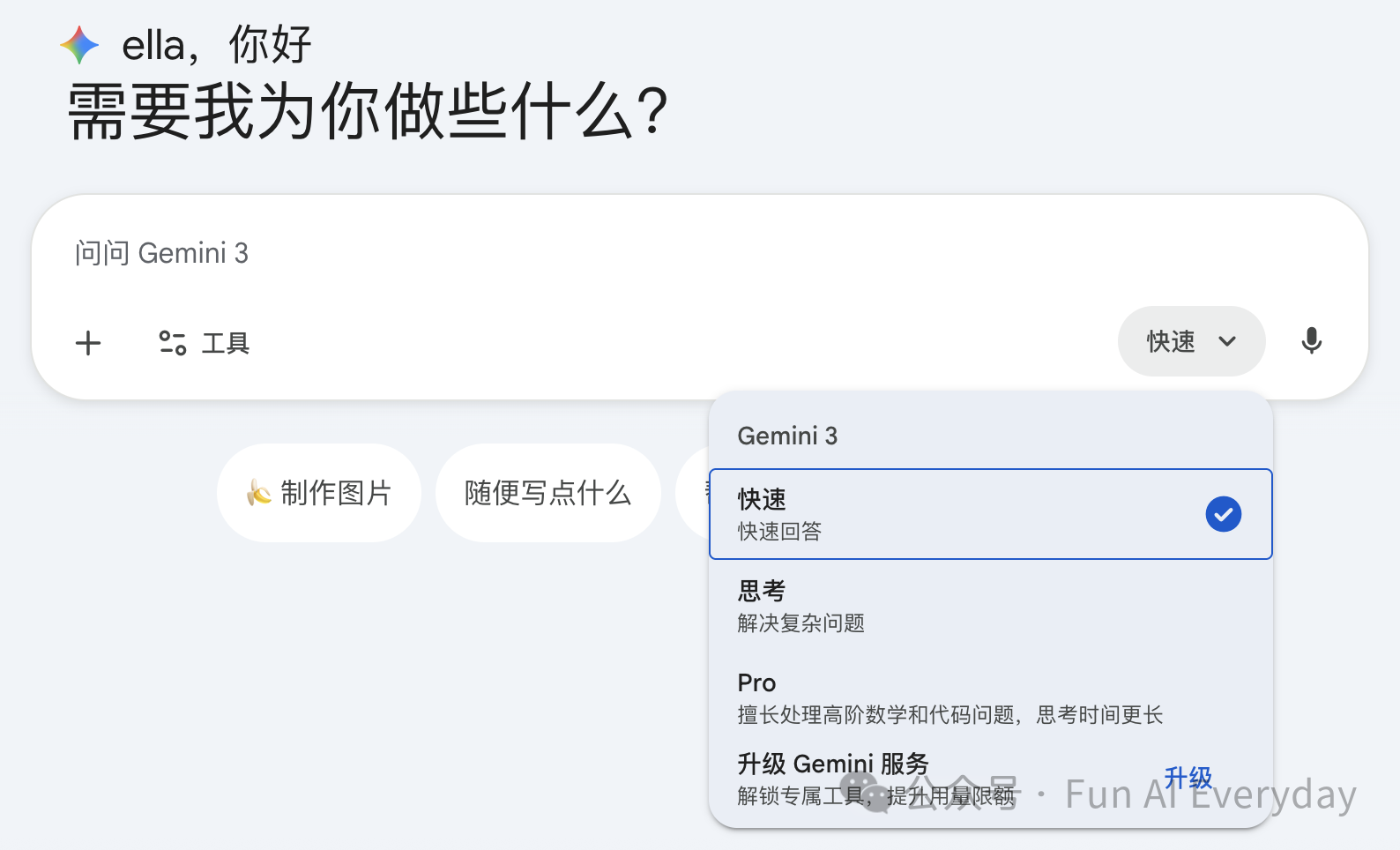Viewport: 1400px width, 850px height.
Task: Click the blue 升级 link
Action: pyautogui.click(x=1188, y=778)
